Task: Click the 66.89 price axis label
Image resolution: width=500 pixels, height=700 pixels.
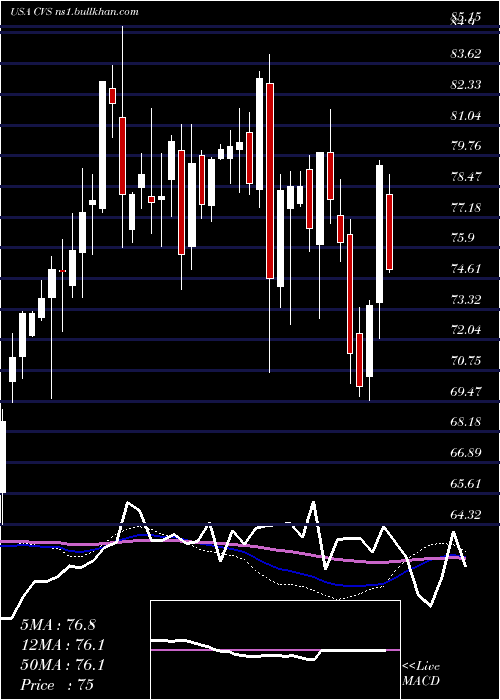Action: coord(466,453)
